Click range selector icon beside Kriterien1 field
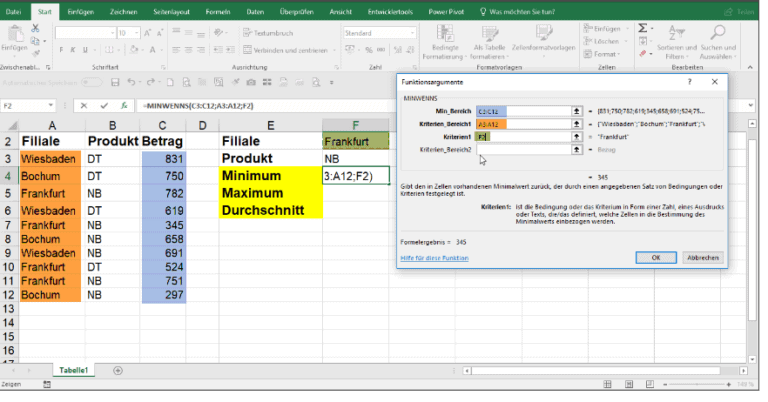 point(577,137)
